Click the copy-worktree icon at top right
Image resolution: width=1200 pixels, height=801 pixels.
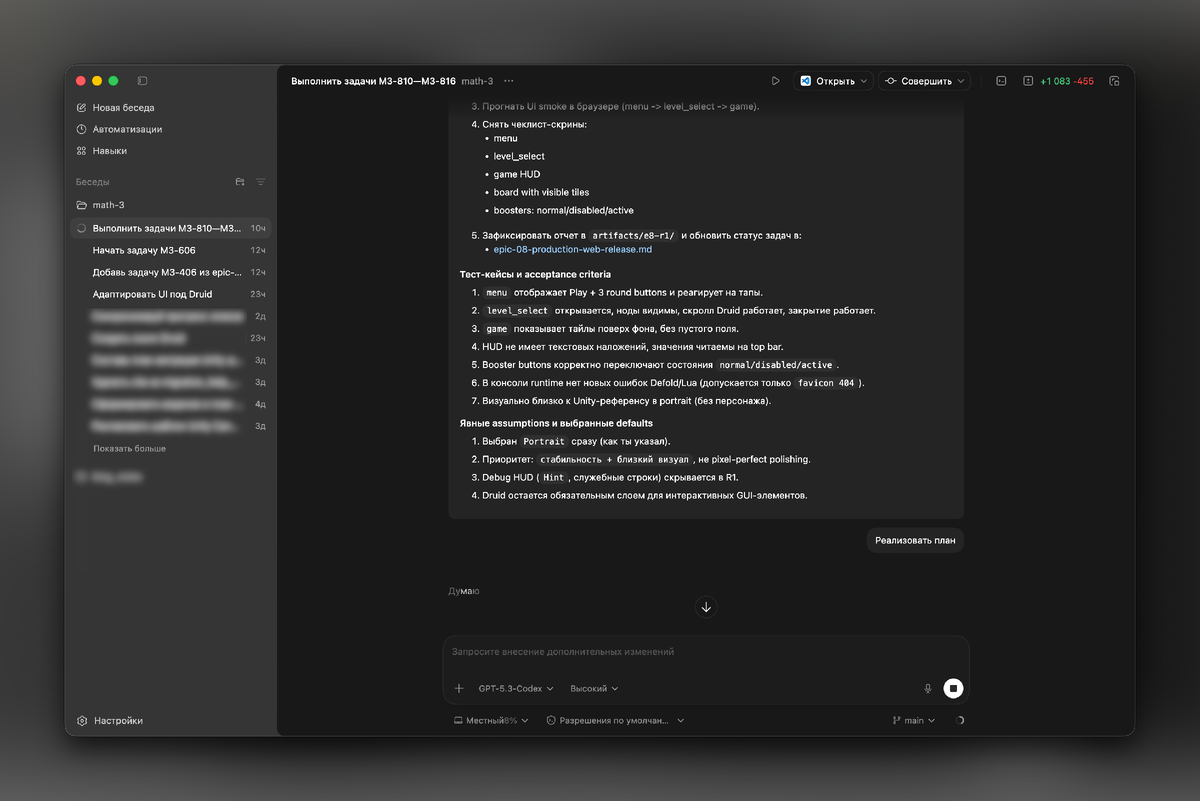[1114, 81]
